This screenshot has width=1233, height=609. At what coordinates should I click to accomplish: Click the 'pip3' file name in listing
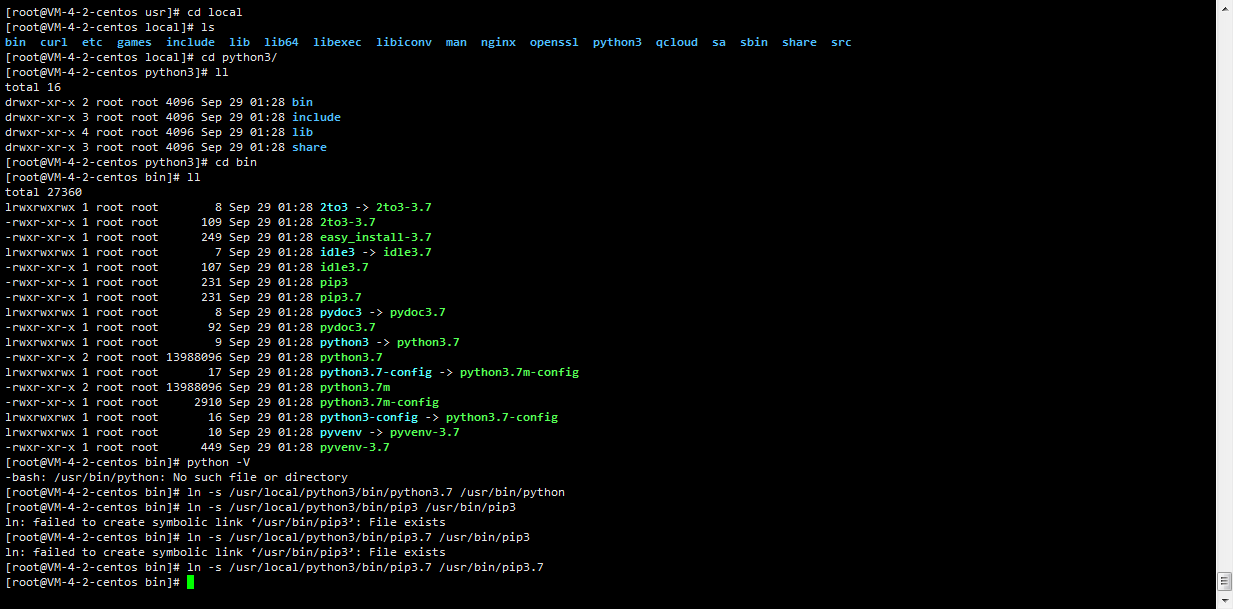pyautogui.click(x=334, y=282)
